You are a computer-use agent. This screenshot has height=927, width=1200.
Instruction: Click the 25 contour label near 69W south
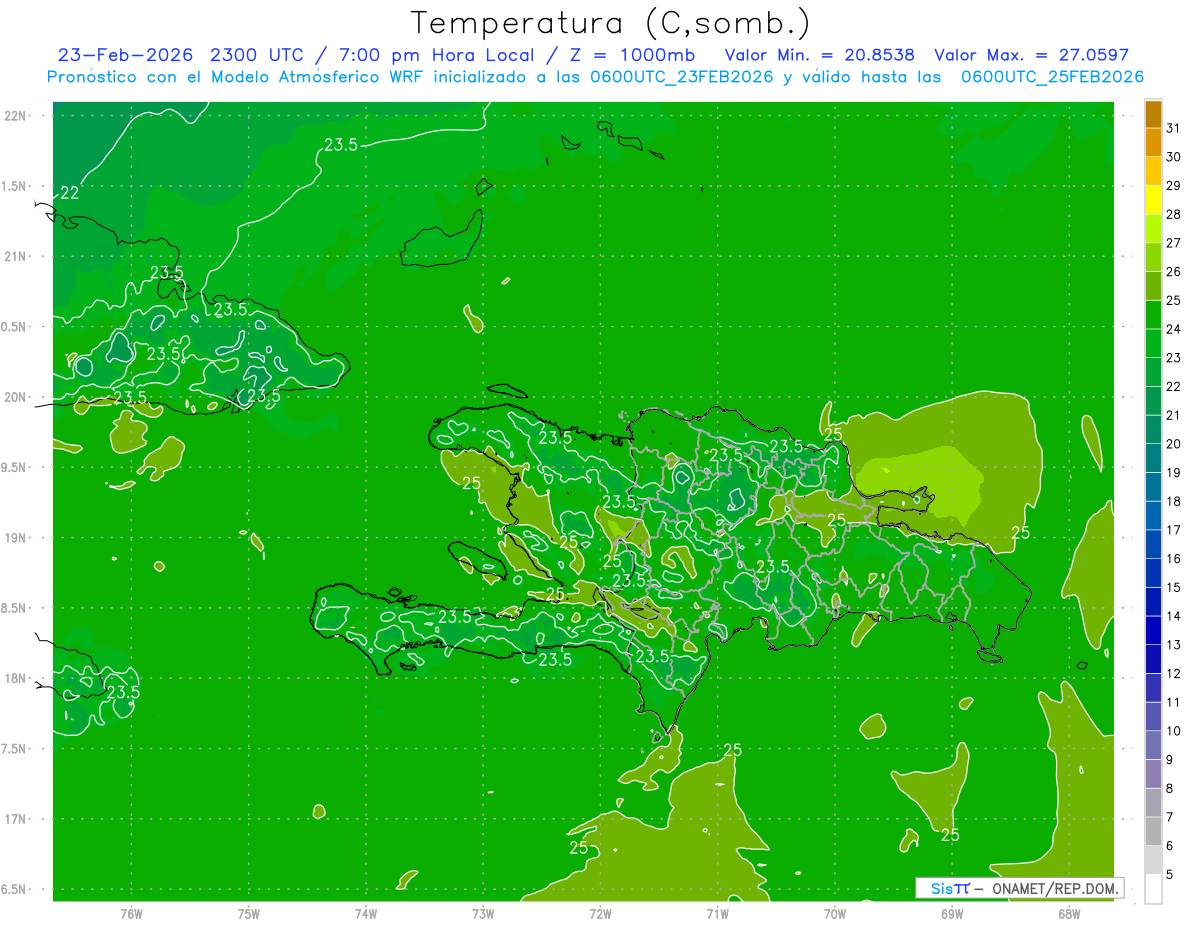(x=950, y=835)
